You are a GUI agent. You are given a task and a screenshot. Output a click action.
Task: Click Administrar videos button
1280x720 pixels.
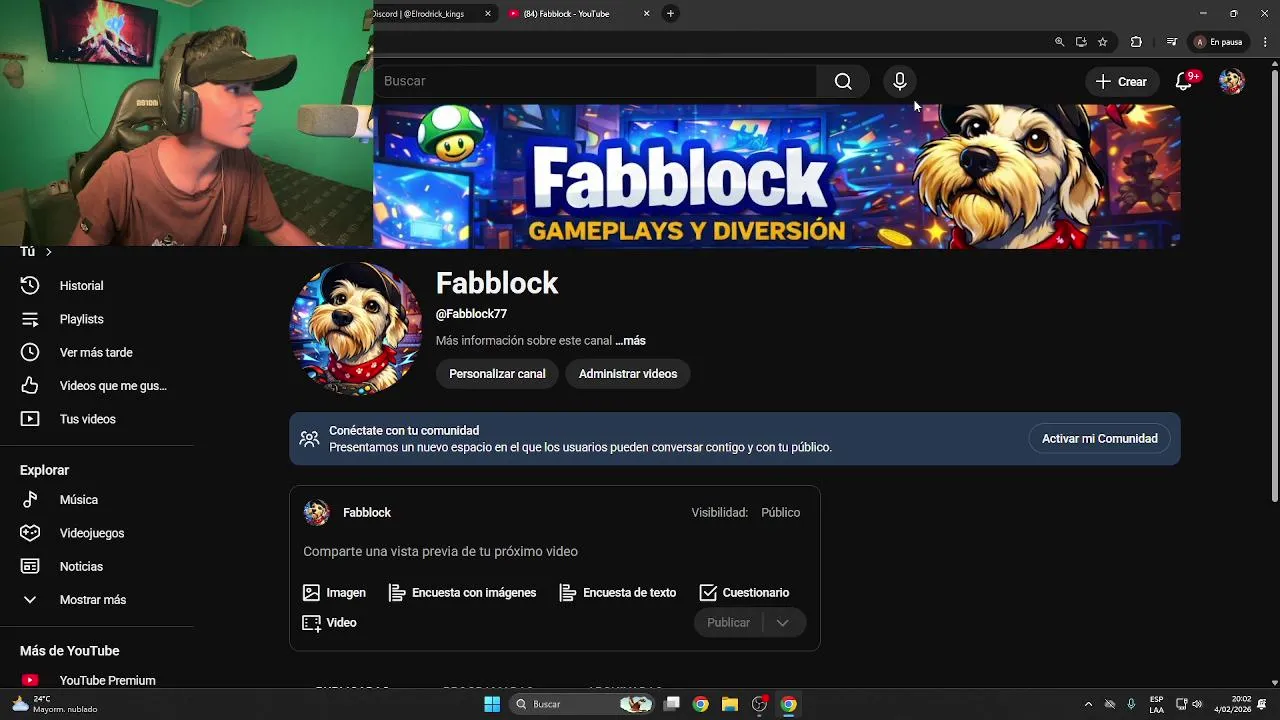pos(628,374)
